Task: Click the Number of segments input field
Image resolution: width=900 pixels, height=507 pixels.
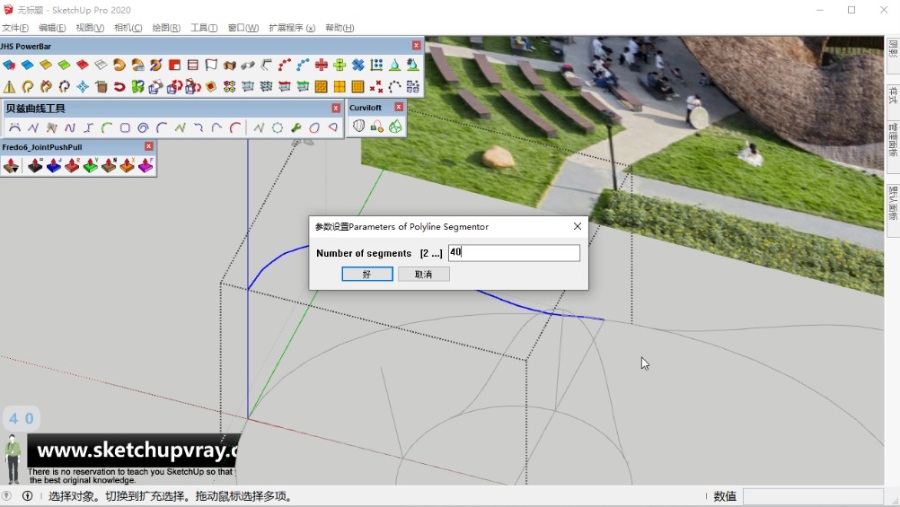Action: tap(514, 253)
